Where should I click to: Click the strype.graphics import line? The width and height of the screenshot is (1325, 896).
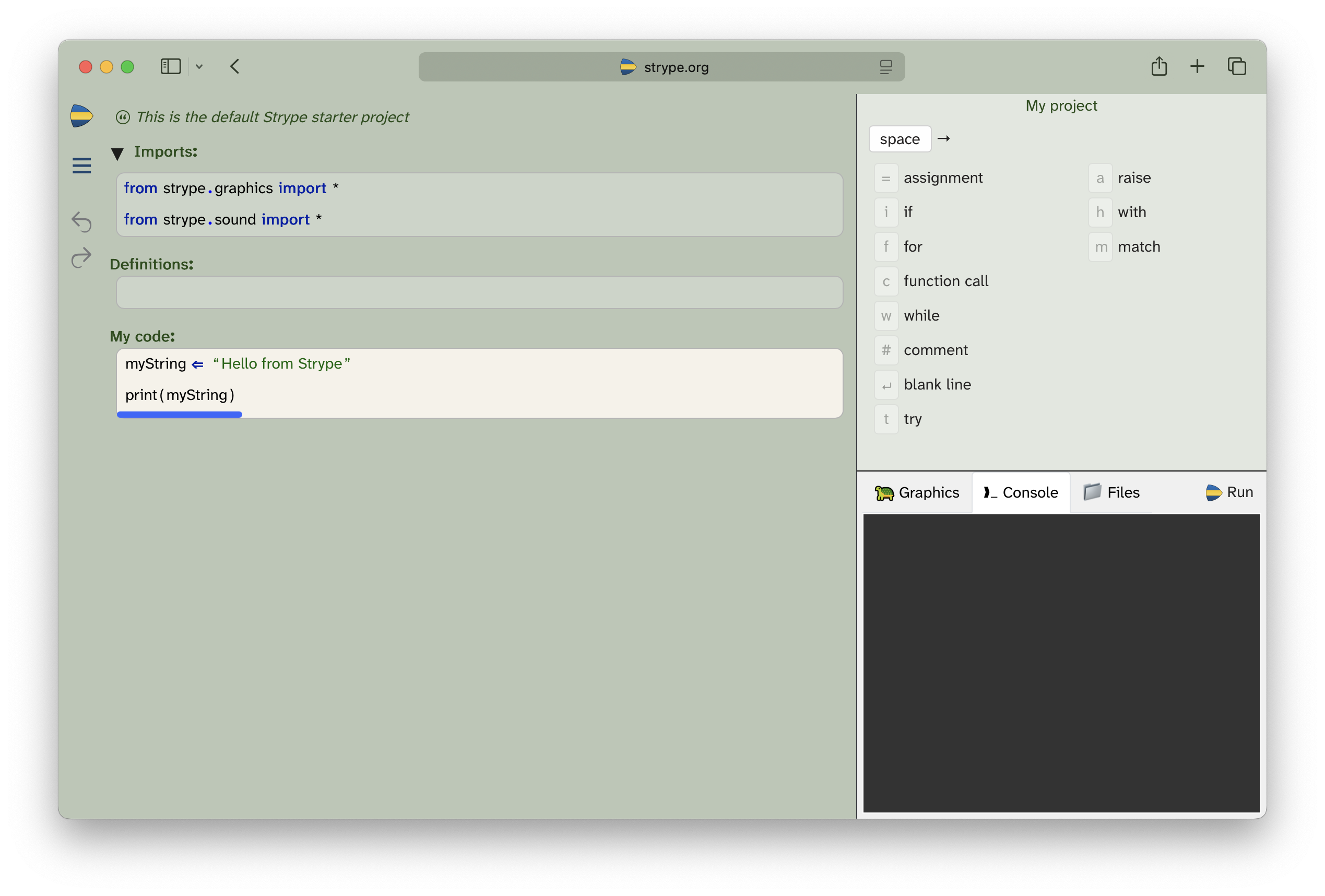point(479,189)
